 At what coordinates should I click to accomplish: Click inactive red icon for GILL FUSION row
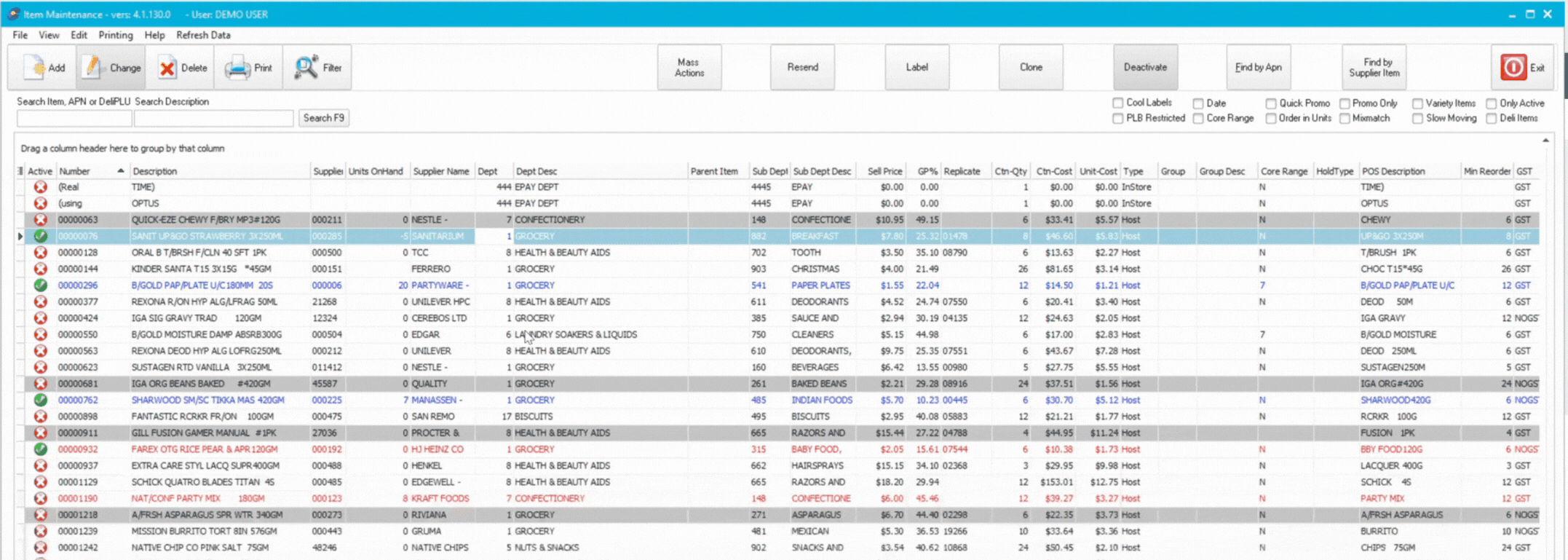41,433
